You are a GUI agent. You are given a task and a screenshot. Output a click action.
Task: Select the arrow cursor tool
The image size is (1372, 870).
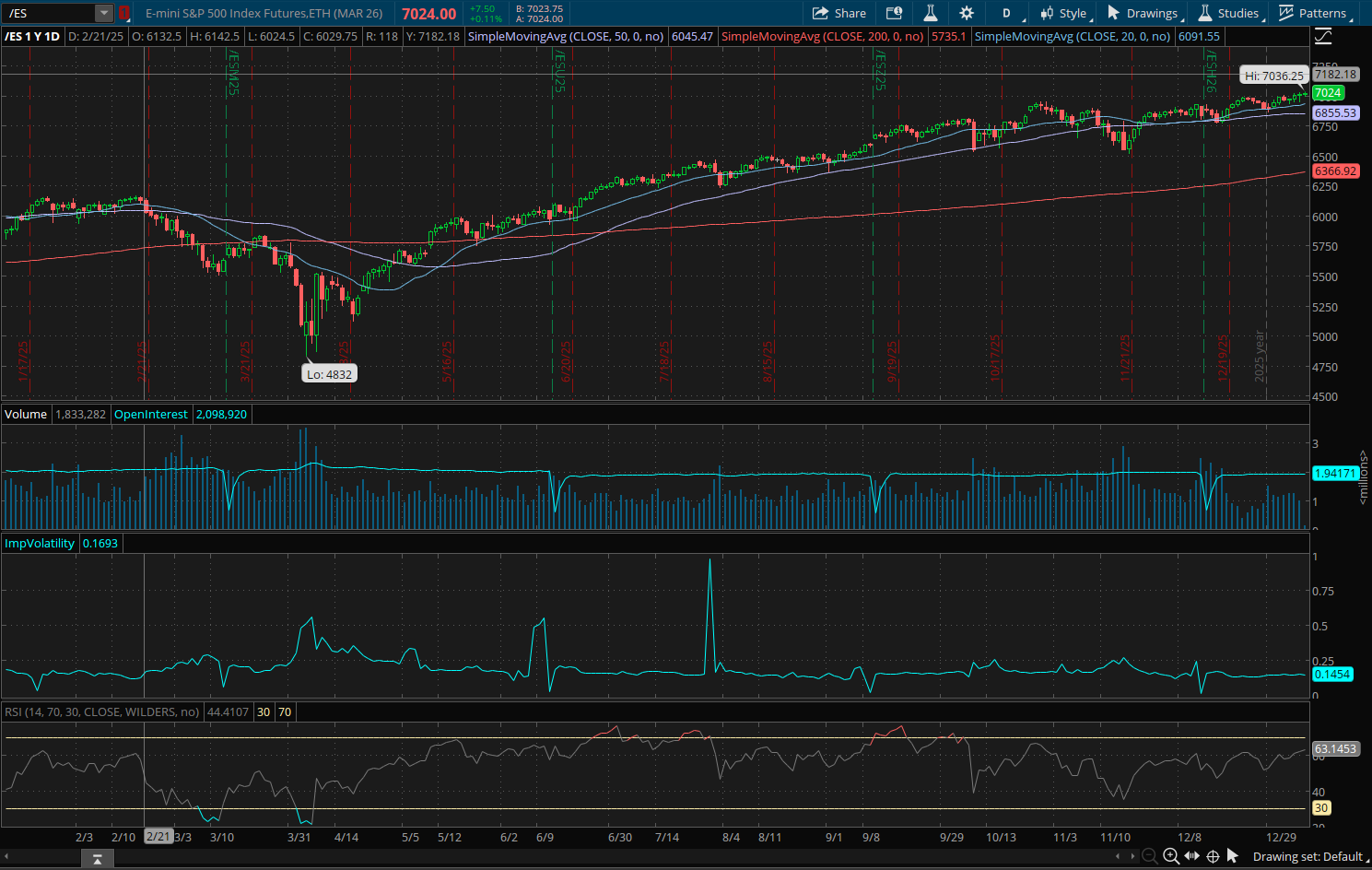pos(1234,856)
